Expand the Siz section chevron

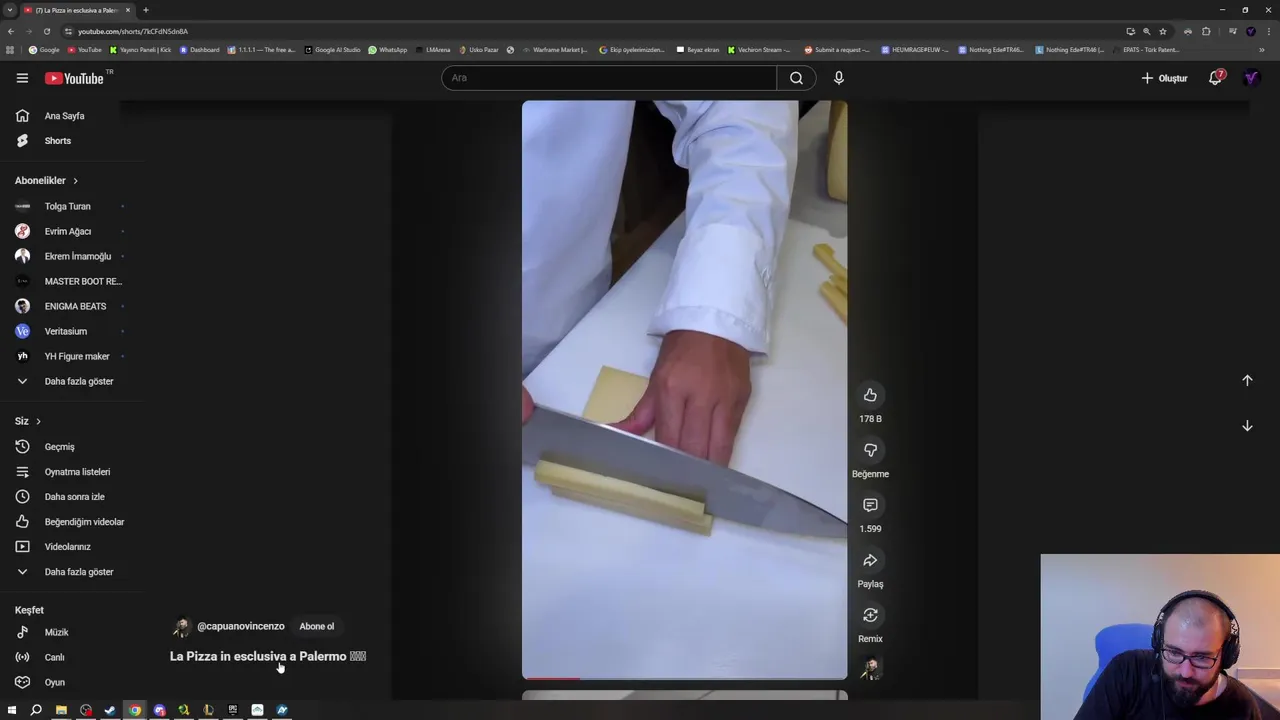click(38, 421)
